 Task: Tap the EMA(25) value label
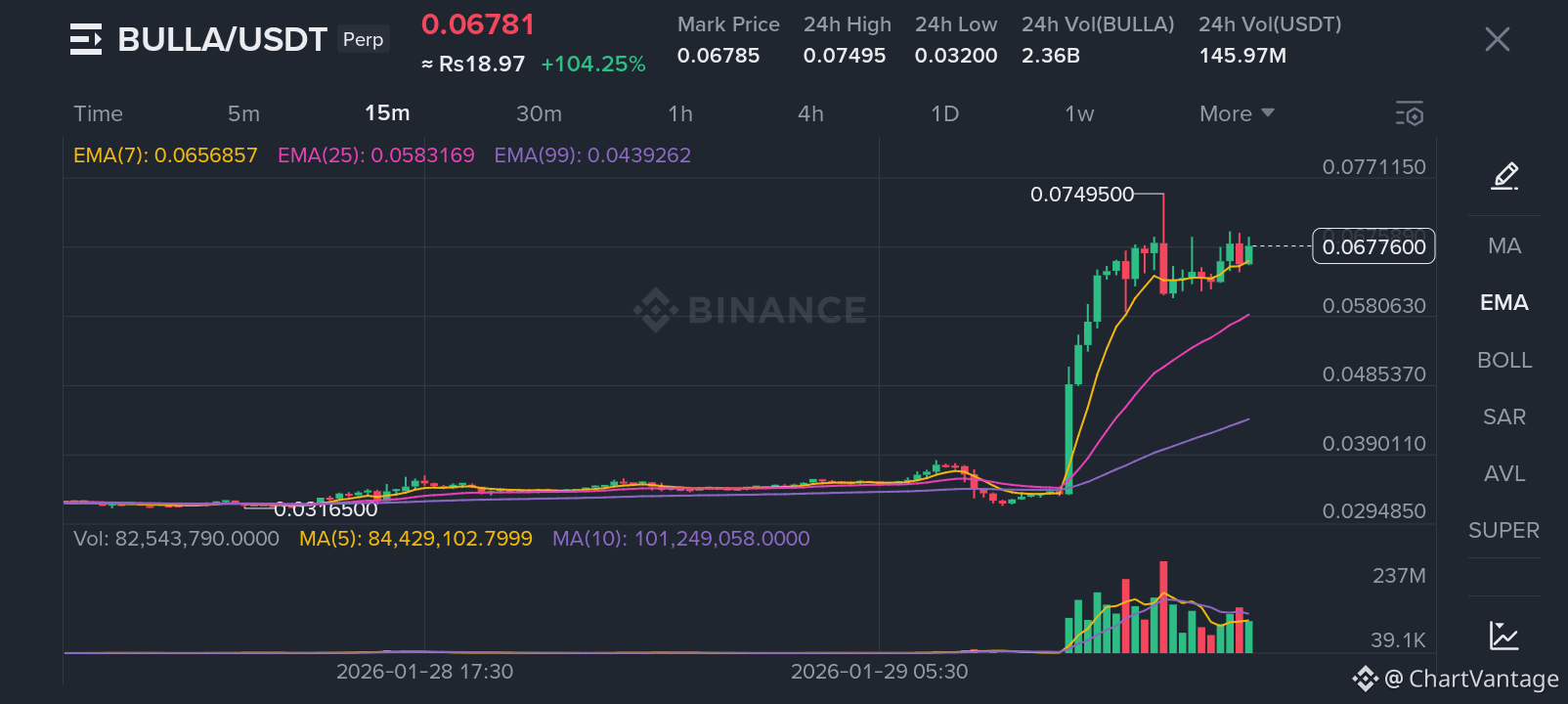[x=376, y=155]
